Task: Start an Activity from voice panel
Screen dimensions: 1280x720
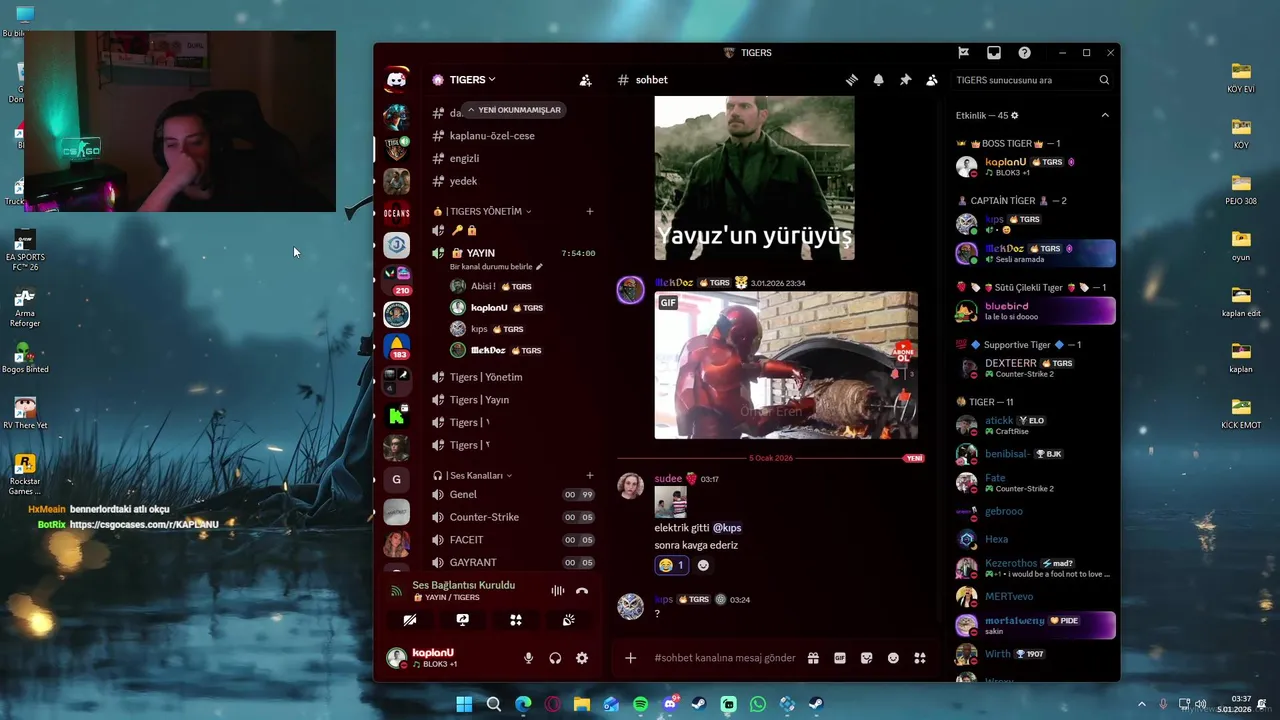Action: [516, 620]
